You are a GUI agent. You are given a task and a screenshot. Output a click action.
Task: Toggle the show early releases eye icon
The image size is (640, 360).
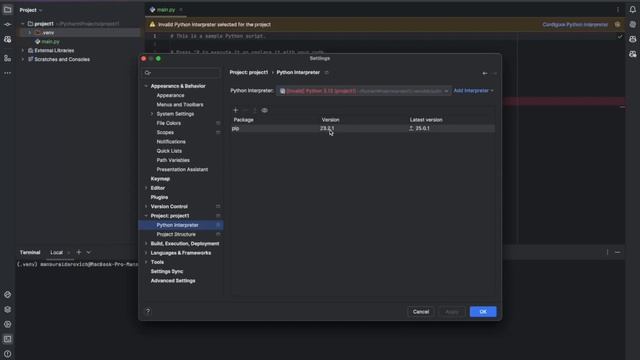264,110
